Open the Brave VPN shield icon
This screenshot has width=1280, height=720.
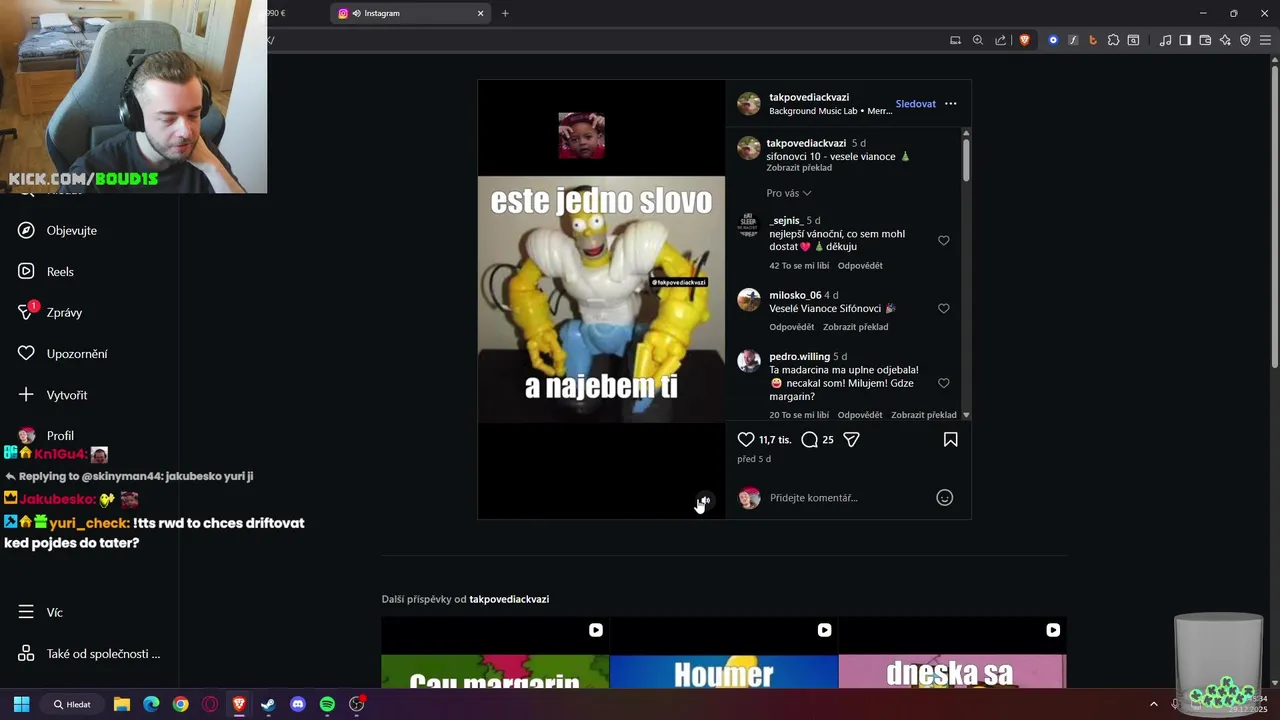point(1245,40)
